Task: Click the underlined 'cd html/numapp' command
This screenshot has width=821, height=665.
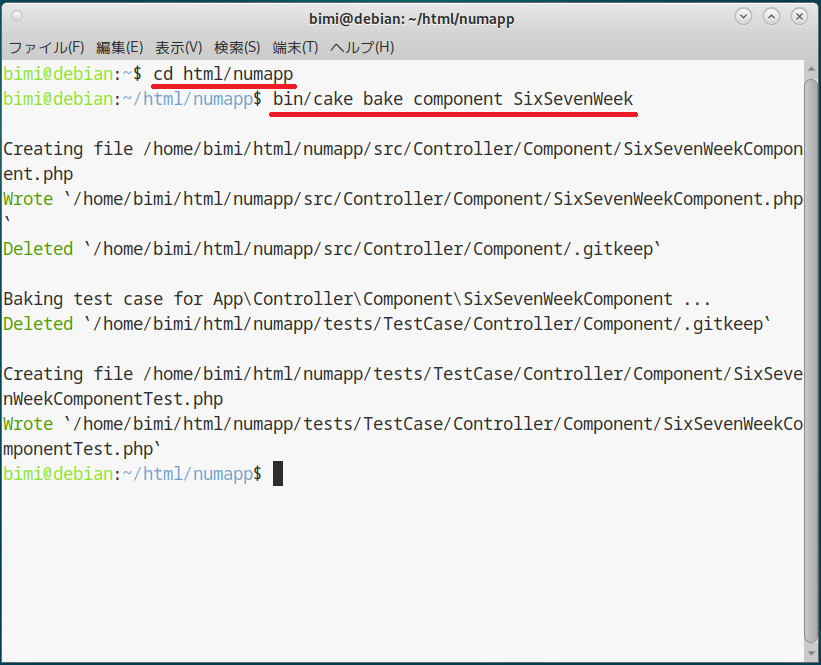Action: [x=224, y=74]
